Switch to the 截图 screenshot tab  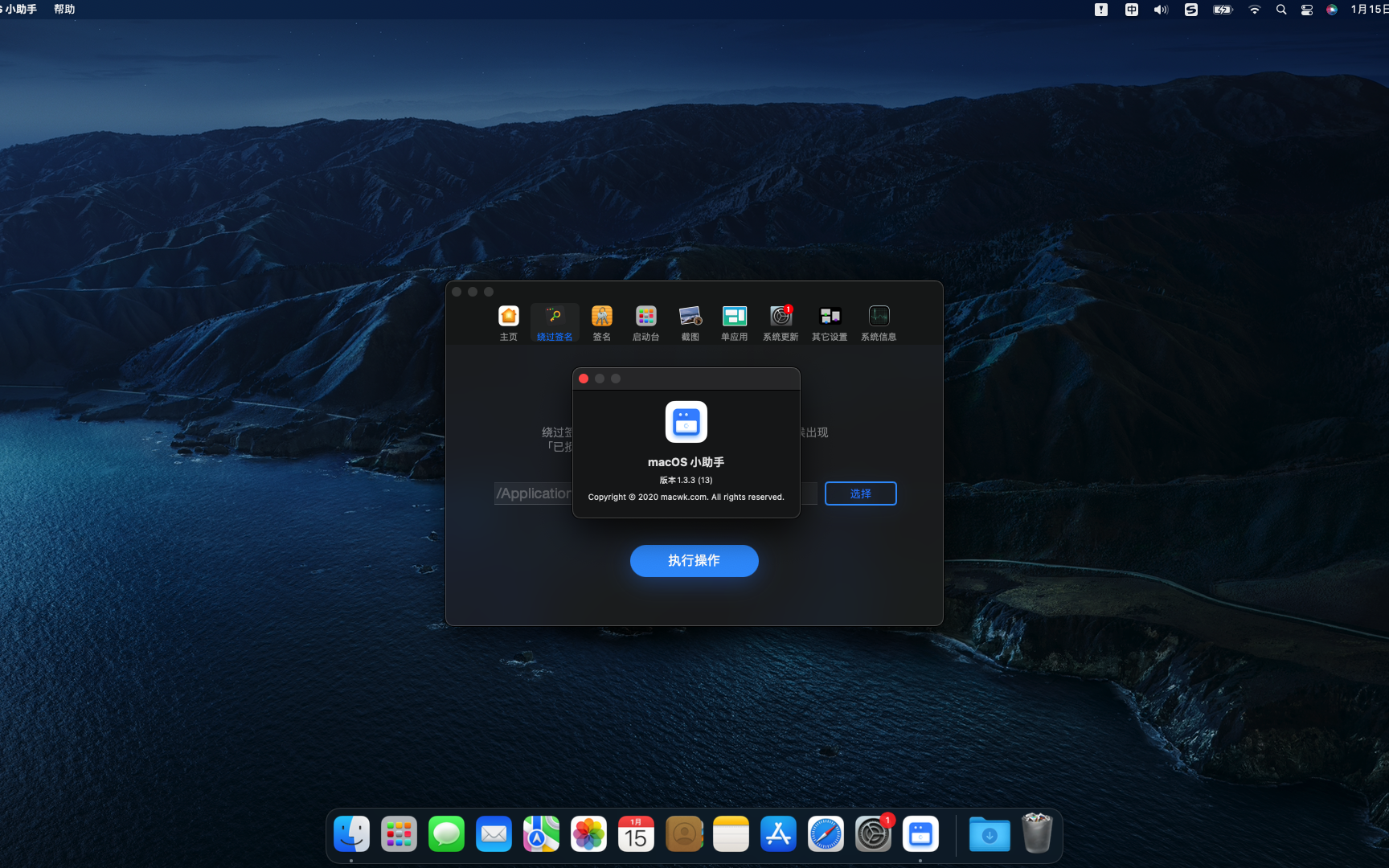(x=690, y=323)
